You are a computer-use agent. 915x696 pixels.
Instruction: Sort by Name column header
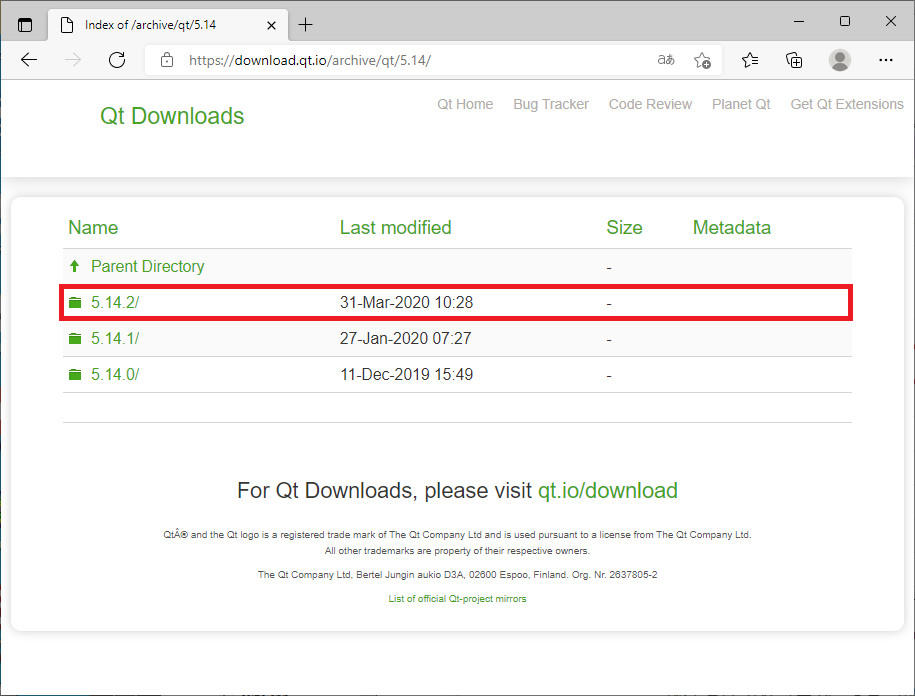(x=93, y=228)
